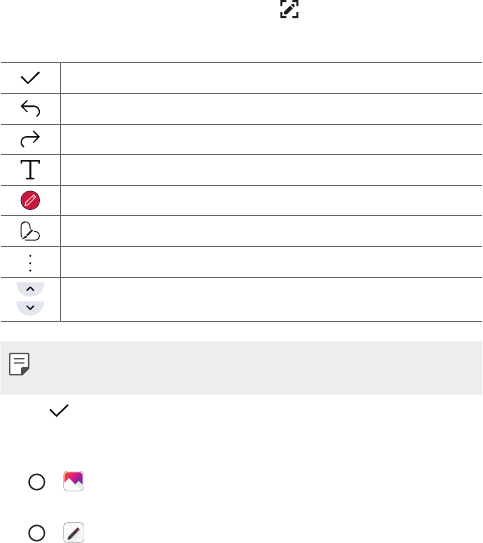
Task: Click the empty cell beside the eraser icon
Action: tap(271, 231)
